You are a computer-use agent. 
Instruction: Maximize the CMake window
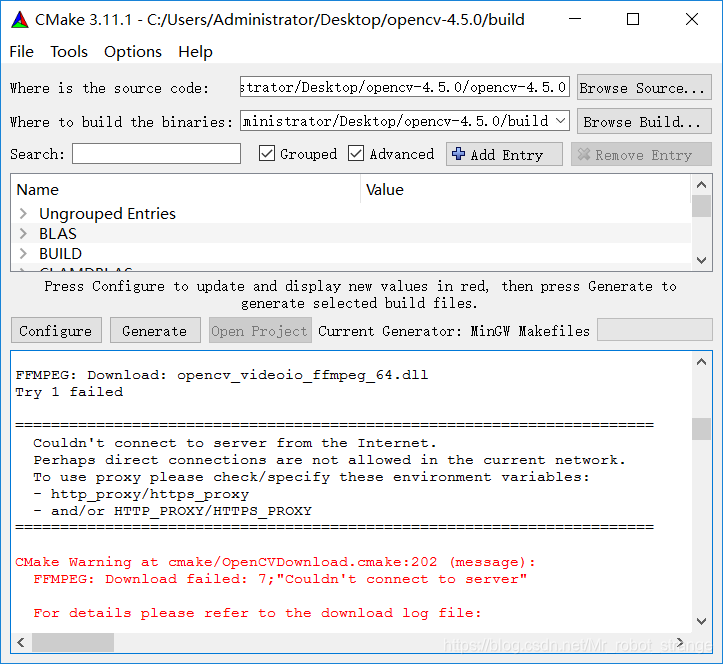(633, 19)
